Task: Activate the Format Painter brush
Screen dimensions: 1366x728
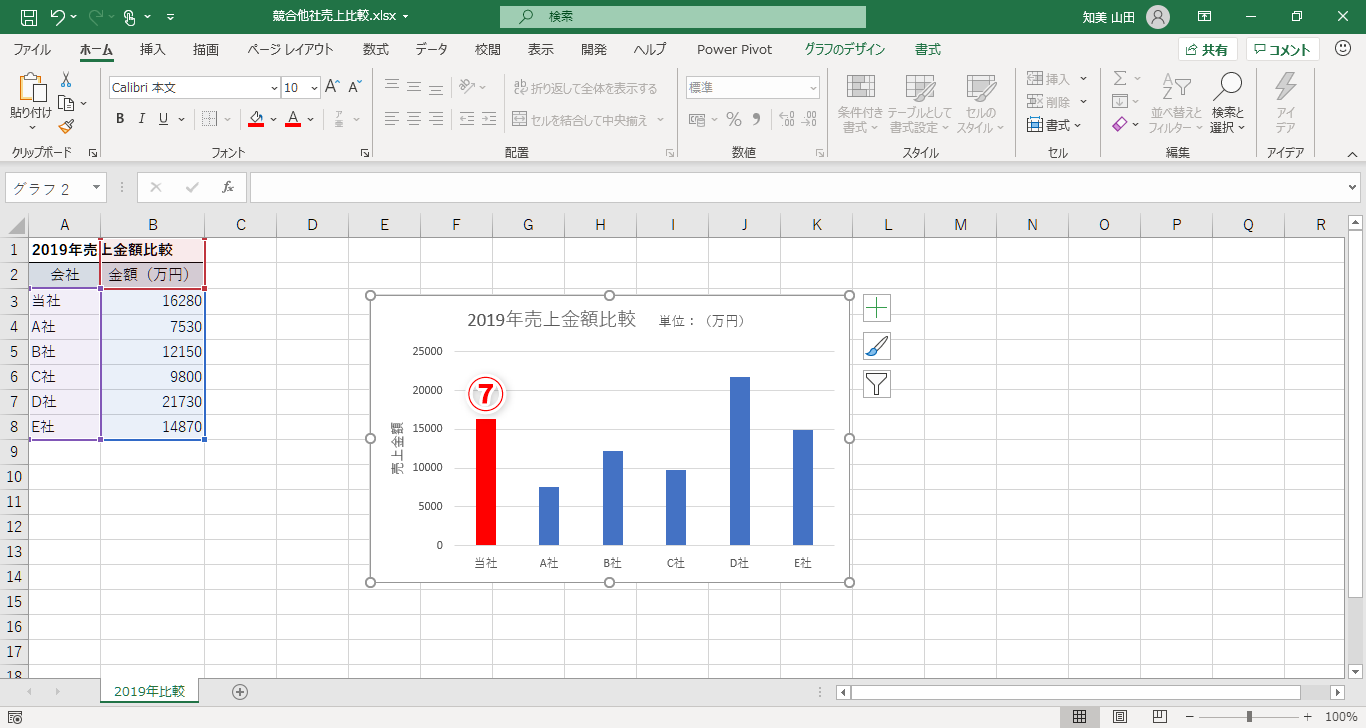Action: coord(66,126)
